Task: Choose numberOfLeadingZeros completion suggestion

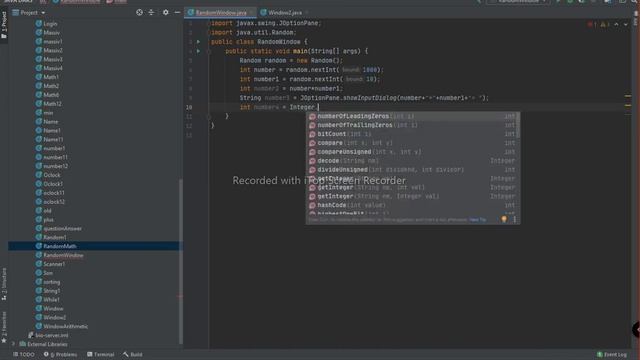Action: click(x=411, y=116)
